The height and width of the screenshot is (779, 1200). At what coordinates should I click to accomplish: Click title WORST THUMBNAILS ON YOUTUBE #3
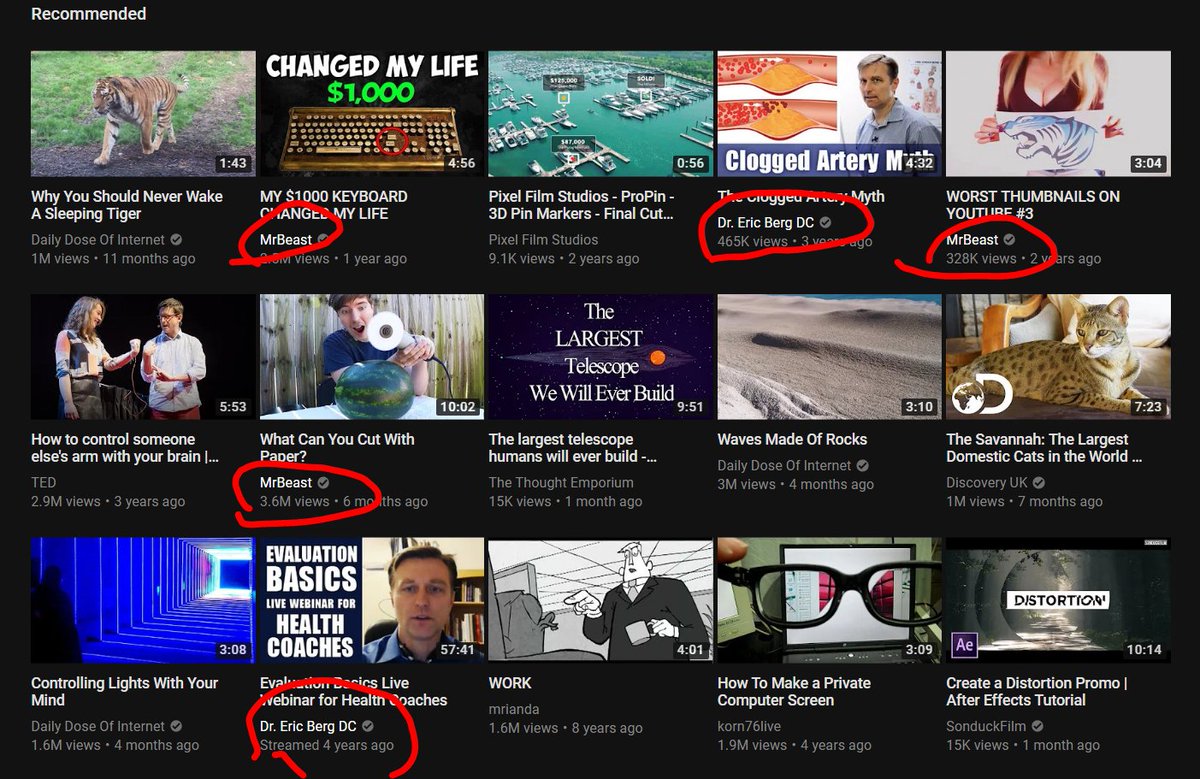coord(1033,205)
